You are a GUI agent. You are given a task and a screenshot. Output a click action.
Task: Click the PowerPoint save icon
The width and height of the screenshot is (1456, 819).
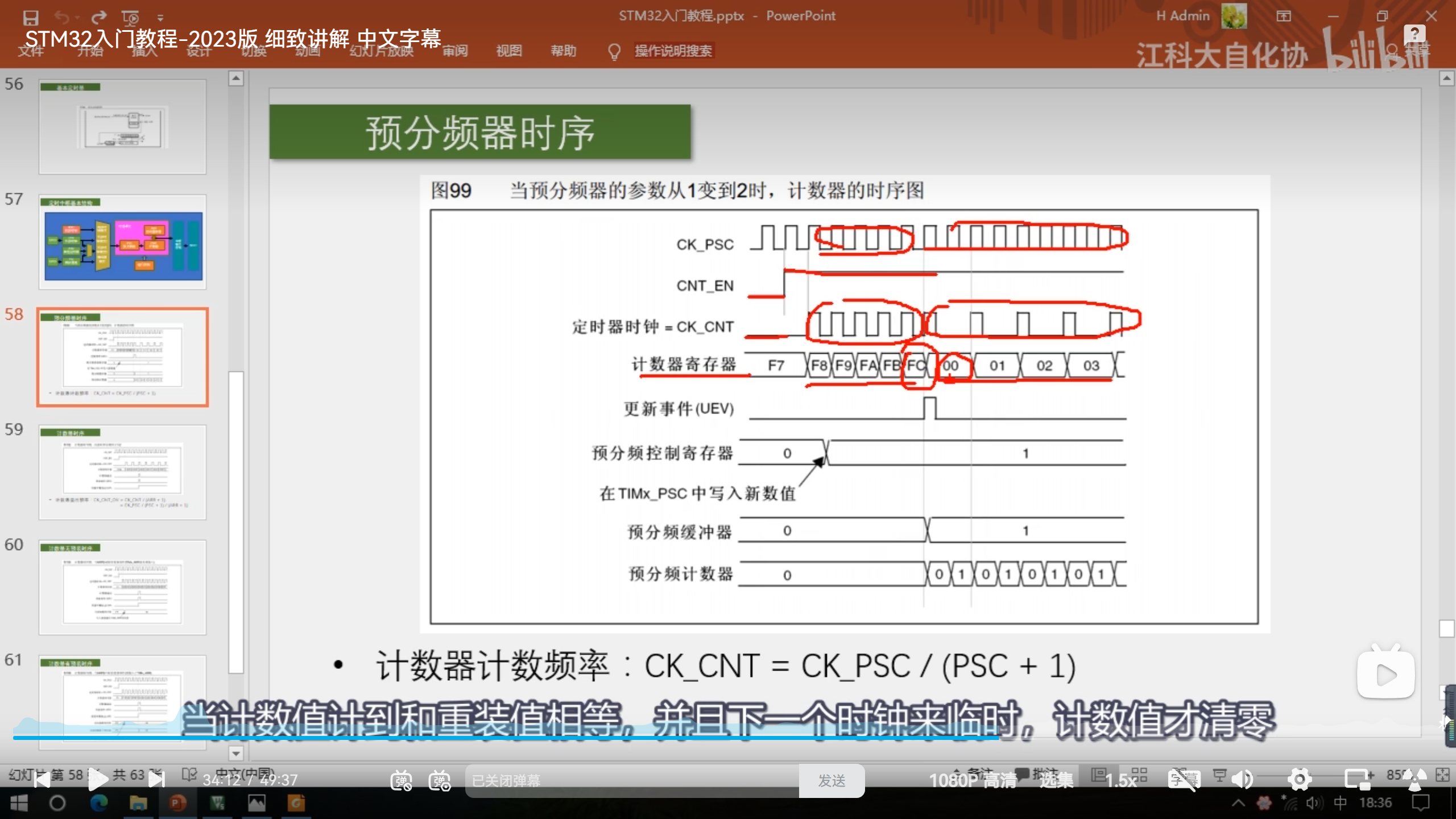coord(31,17)
